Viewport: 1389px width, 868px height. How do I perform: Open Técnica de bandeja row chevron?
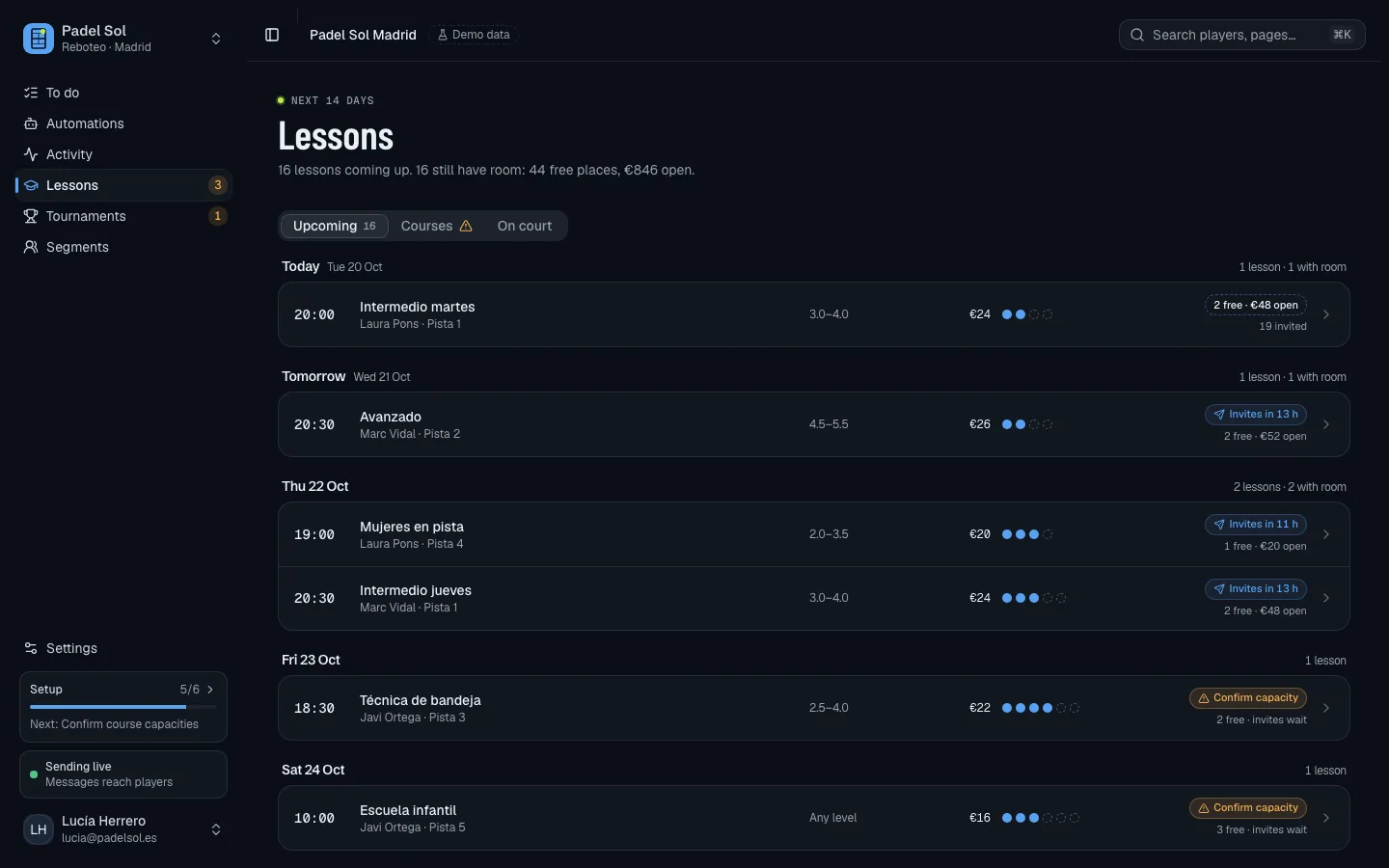pos(1326,708)
